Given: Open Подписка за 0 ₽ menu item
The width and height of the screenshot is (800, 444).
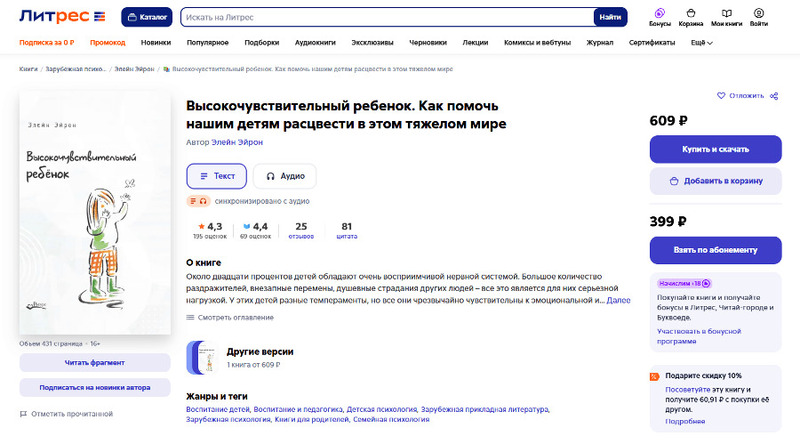Looking at the screenshot, I should pos(47,43).
